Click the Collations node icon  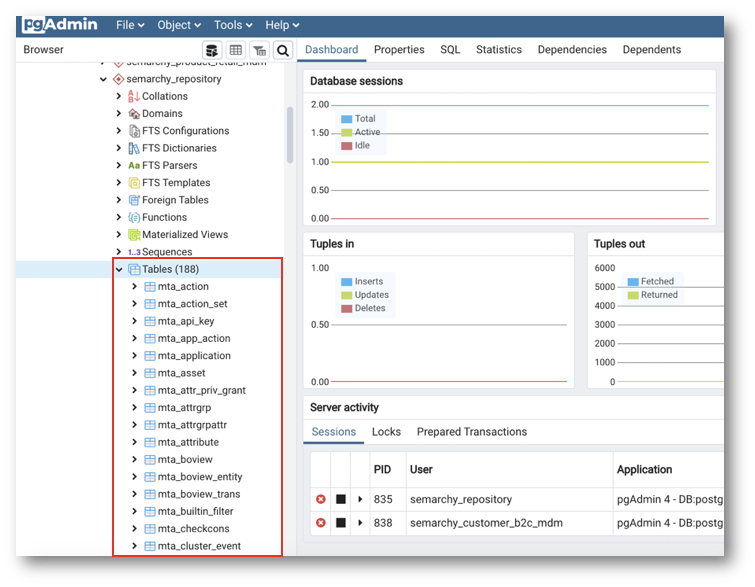pos(134,96)
